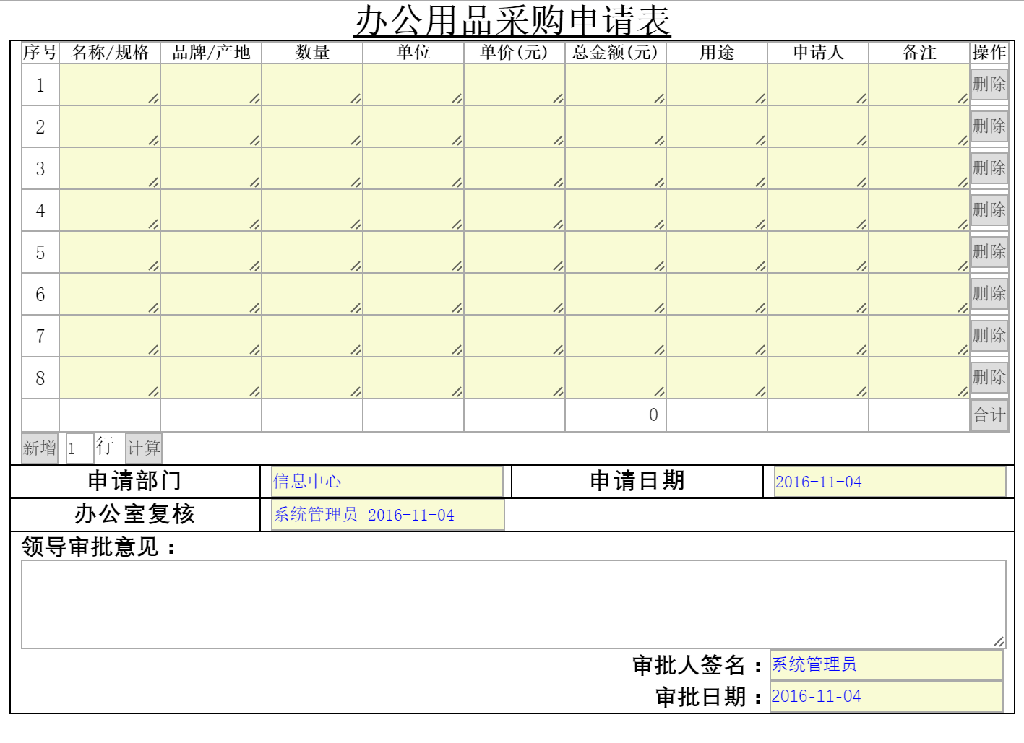Click 删除 button for row 1
Screen dimensions: 1024x743
pos(989,84)
